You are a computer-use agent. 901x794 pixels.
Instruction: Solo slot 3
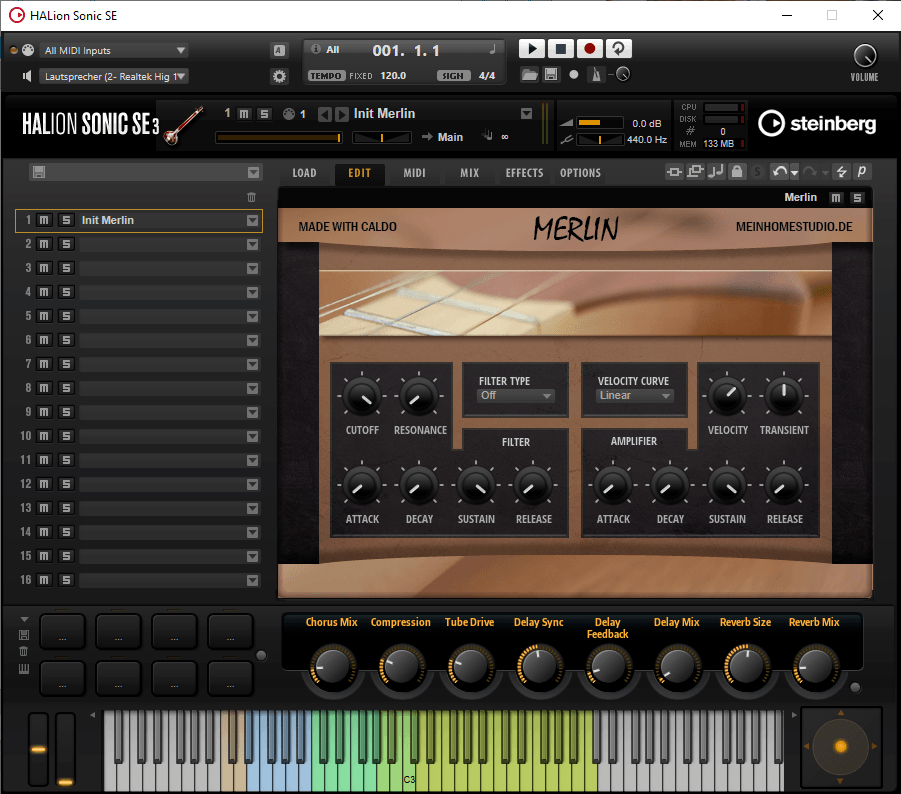(66, 268)
